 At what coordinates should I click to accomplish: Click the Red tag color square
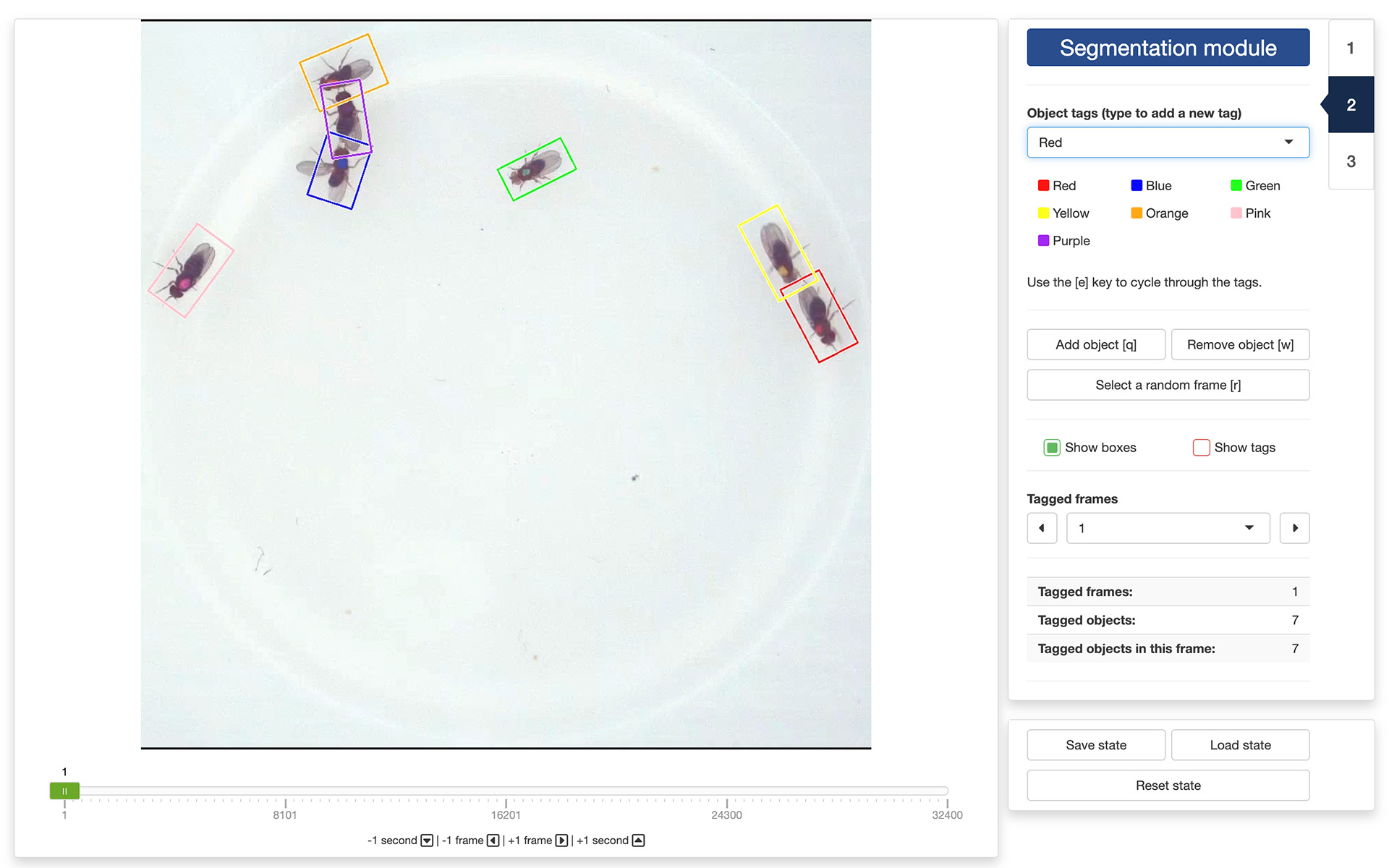coord(1043,186)
